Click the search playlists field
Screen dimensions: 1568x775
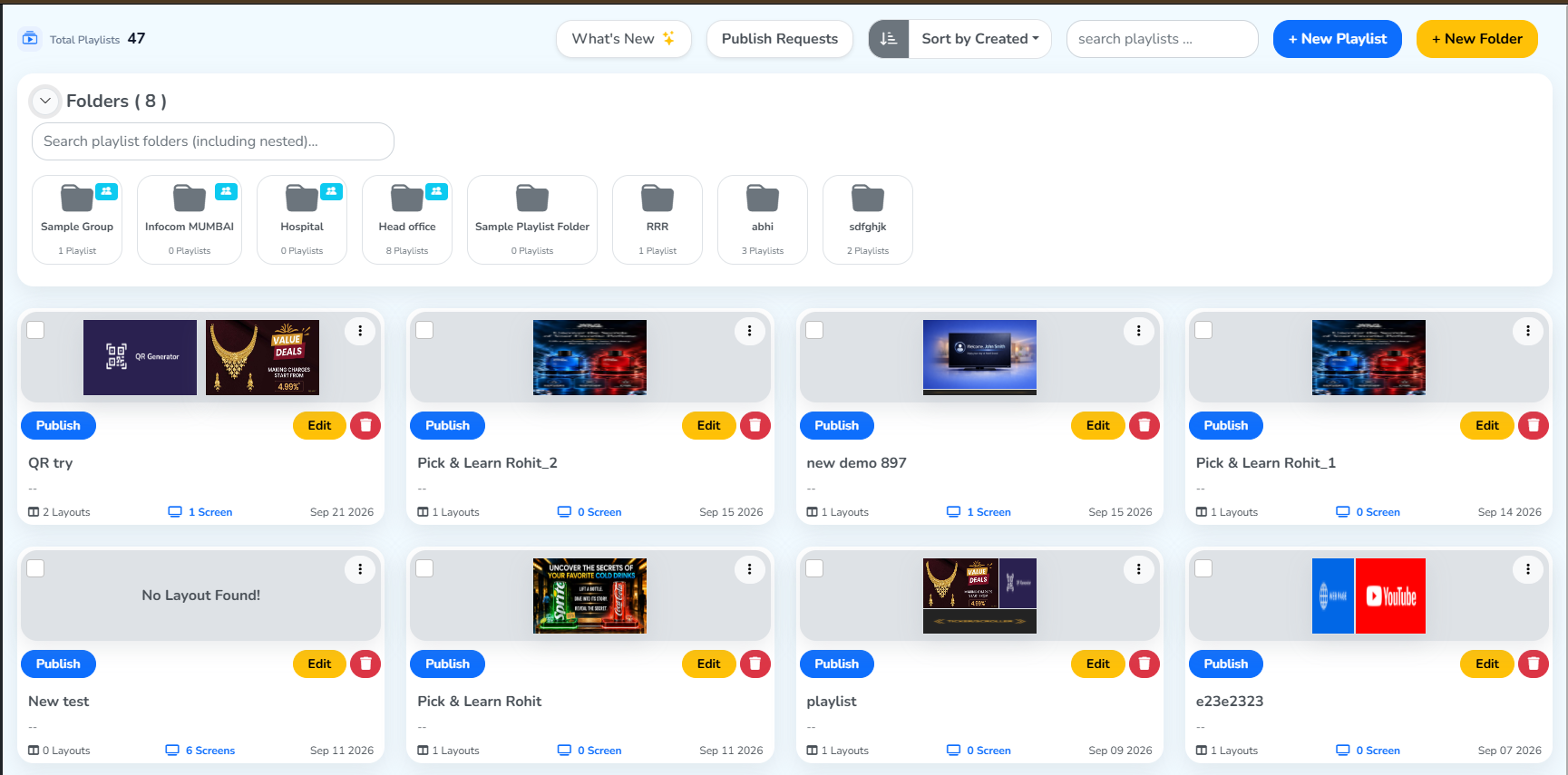coord(1163,39)
